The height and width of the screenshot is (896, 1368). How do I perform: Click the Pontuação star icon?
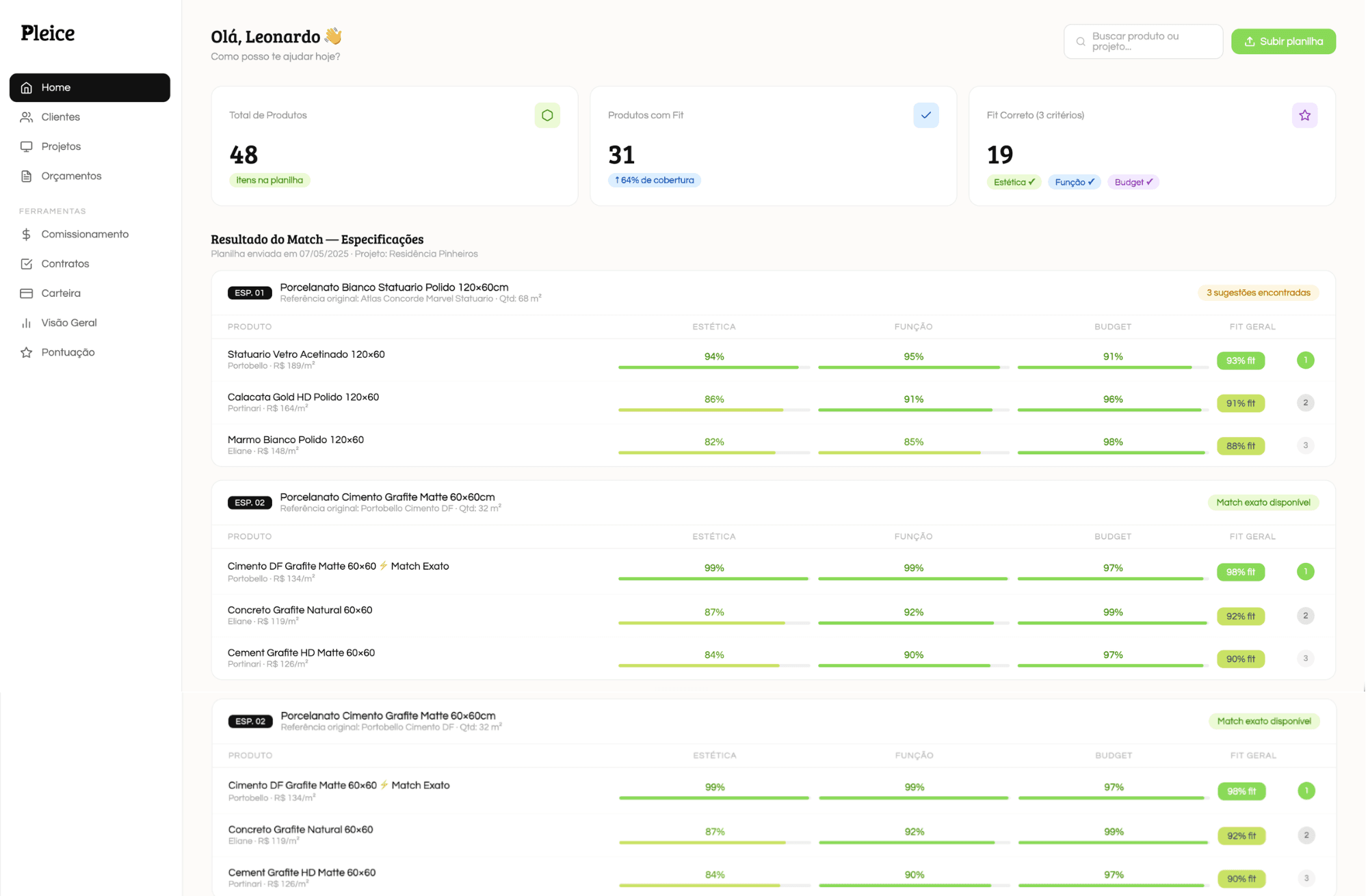tap(27, 352)
